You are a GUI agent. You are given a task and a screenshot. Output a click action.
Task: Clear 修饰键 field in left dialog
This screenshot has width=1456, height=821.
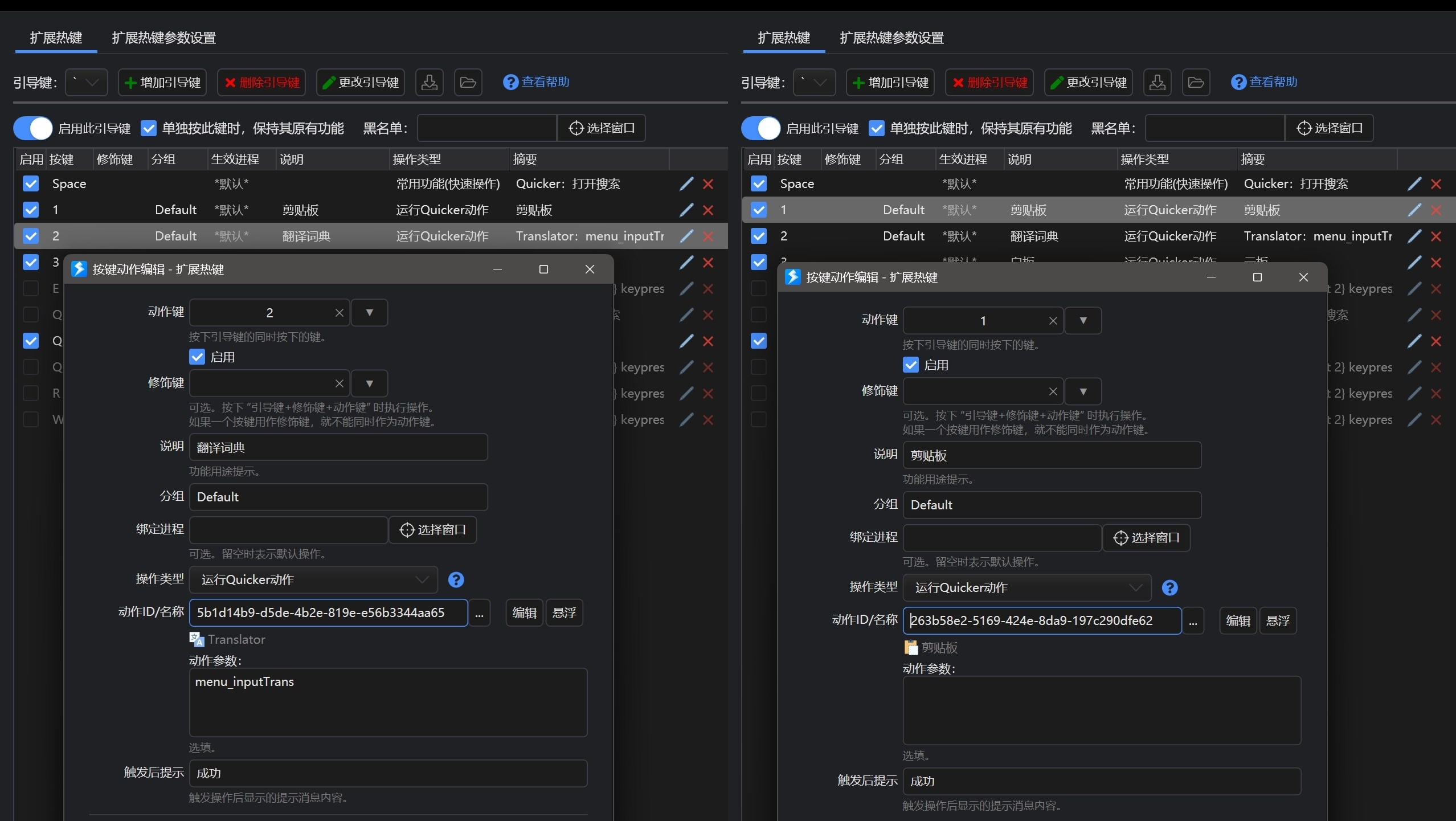(340, 383)
